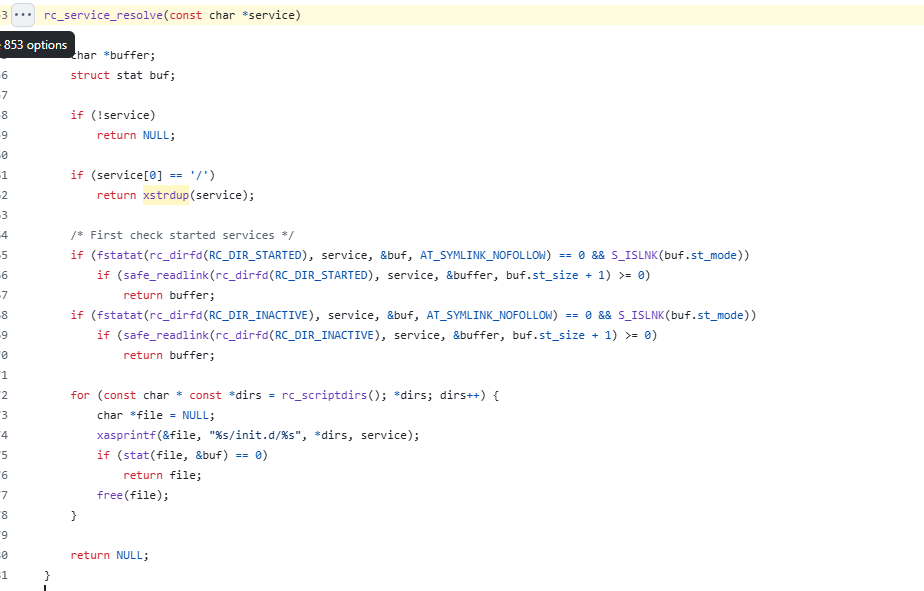Click line number beside final 'return NULL;'
Screen dimensions: 924x591
coord(5,556)
